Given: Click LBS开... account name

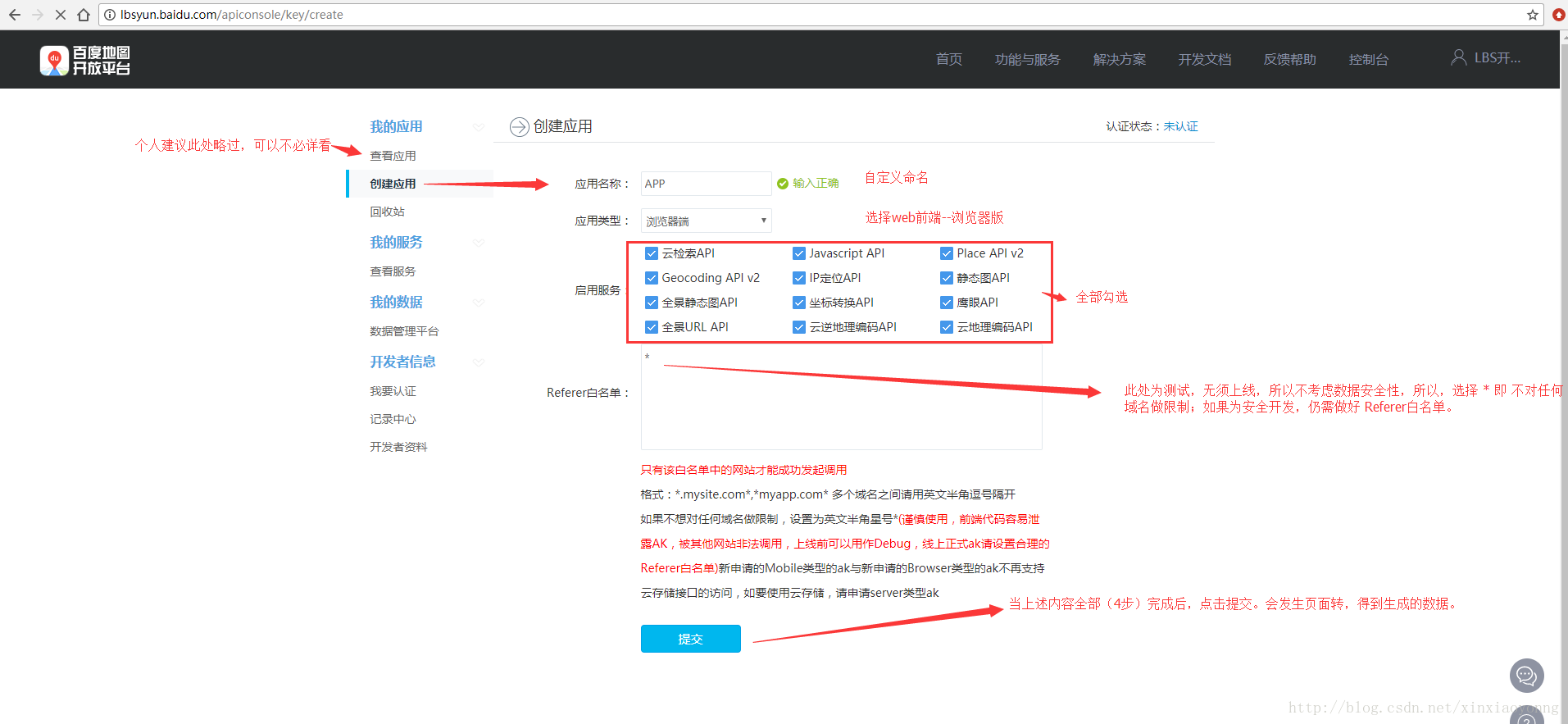Looking at the screenshot, I should [1498, 57].
